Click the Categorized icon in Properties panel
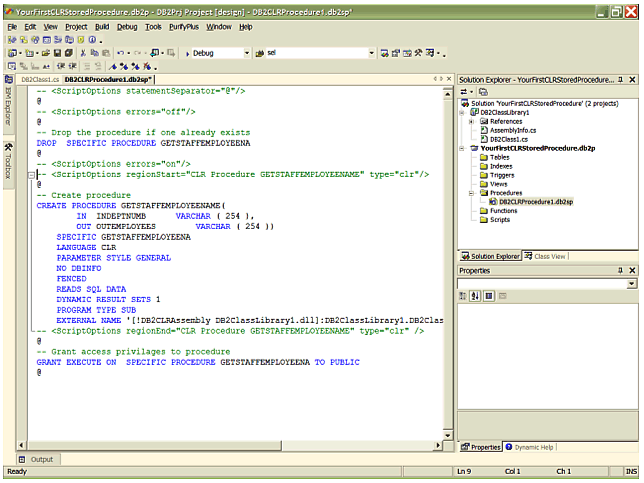644x483 pixels. (464, 296)
